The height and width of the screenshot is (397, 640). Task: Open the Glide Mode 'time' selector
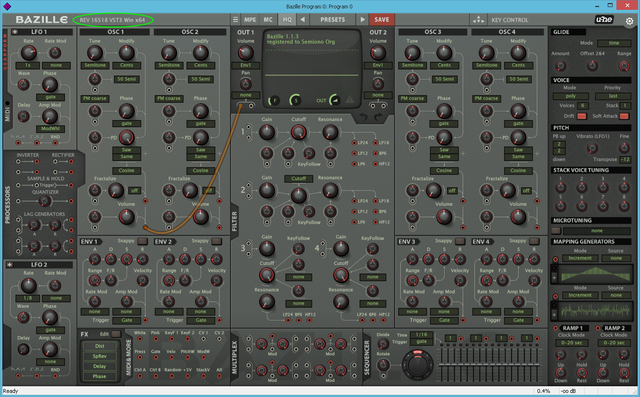[x=614, y=43]
